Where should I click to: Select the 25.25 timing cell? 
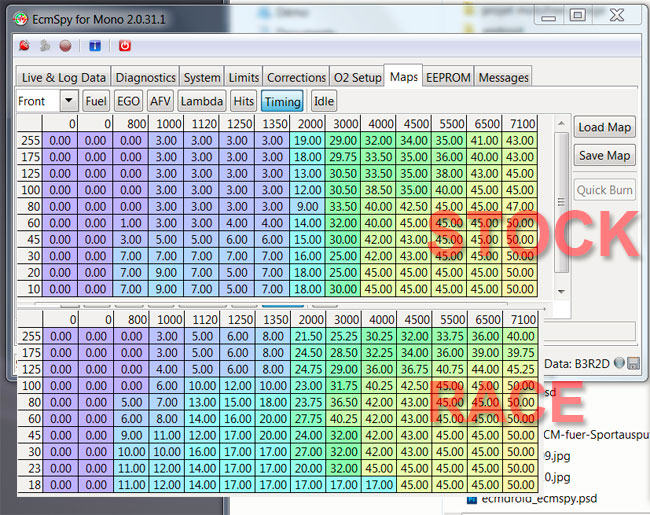pyautogui.click(x=344, y=336)
